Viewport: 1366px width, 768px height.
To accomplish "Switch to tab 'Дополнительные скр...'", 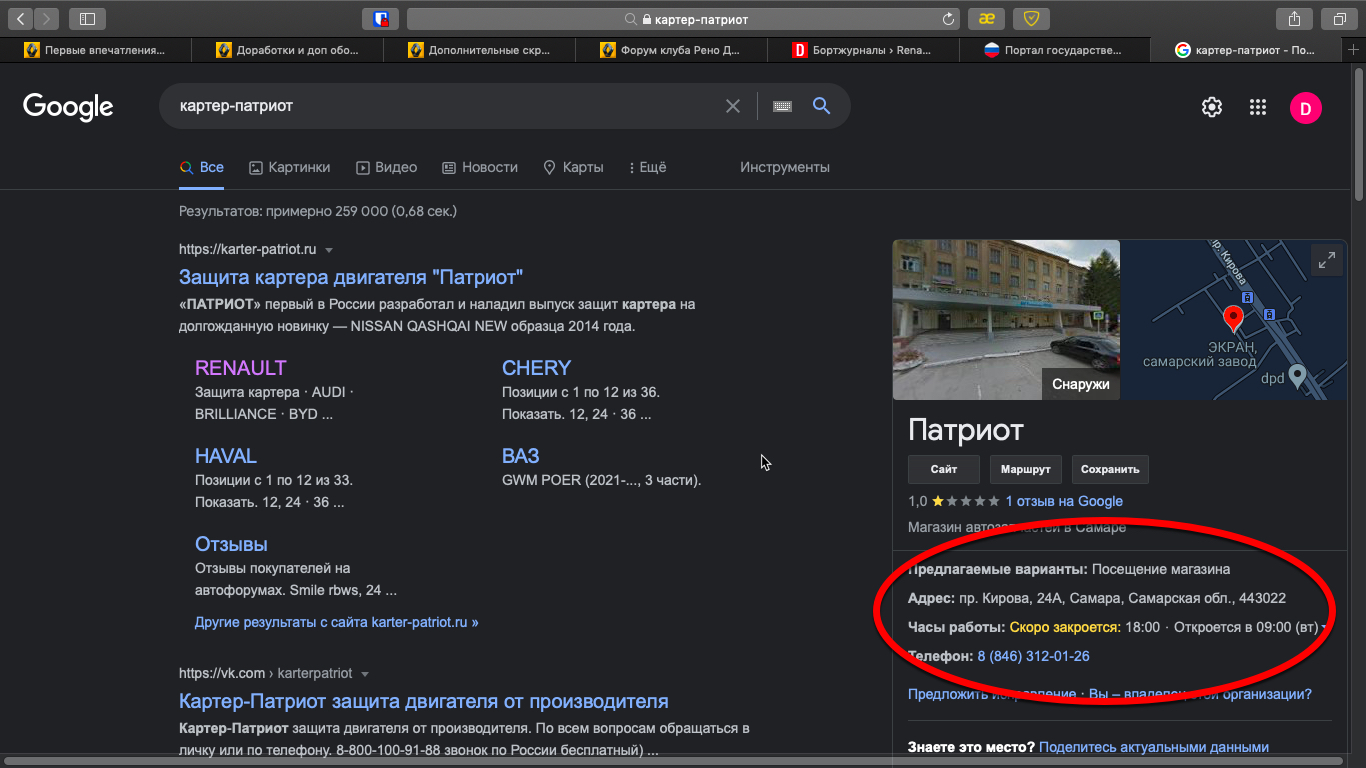I will [x=479, y=49].
